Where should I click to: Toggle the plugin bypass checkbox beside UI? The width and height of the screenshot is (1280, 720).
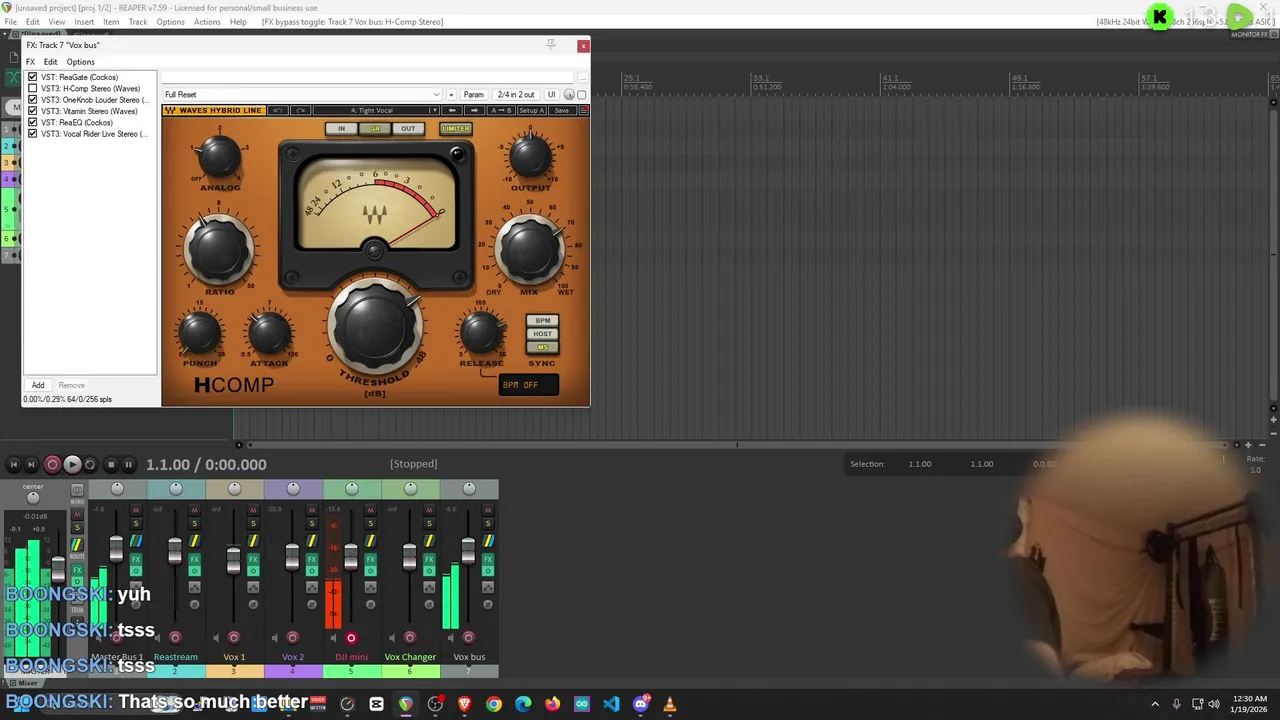point(582,95)
